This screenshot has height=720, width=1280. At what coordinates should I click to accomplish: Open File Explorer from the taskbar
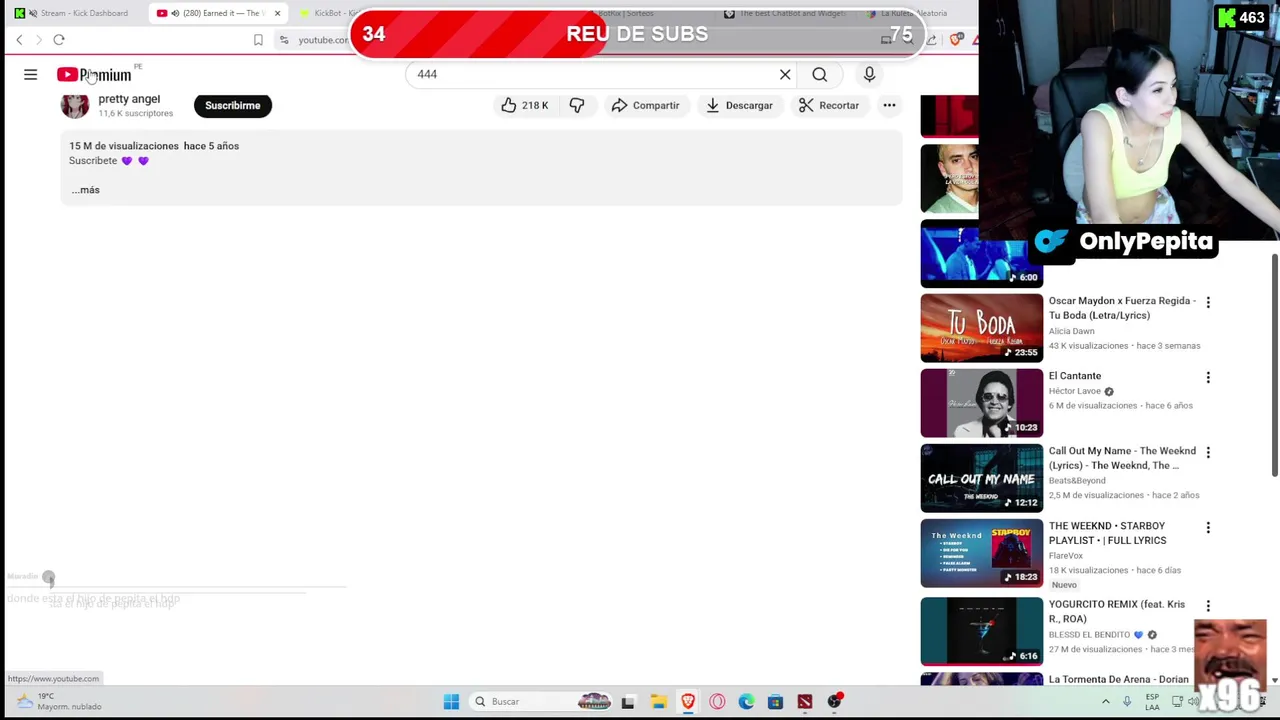click(658, 702)
